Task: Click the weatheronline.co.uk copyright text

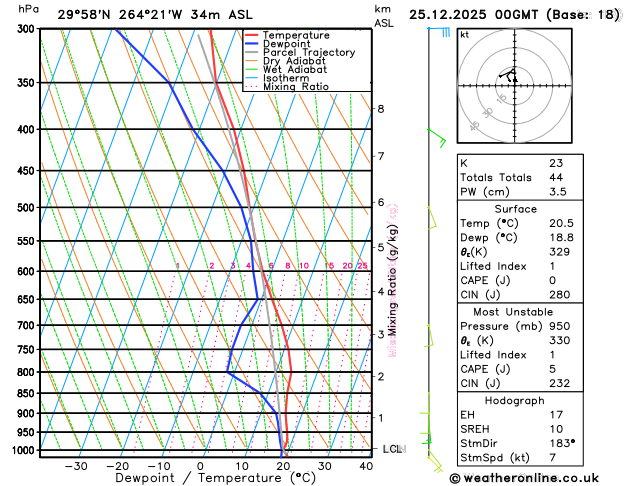Action: pos(524,478)
